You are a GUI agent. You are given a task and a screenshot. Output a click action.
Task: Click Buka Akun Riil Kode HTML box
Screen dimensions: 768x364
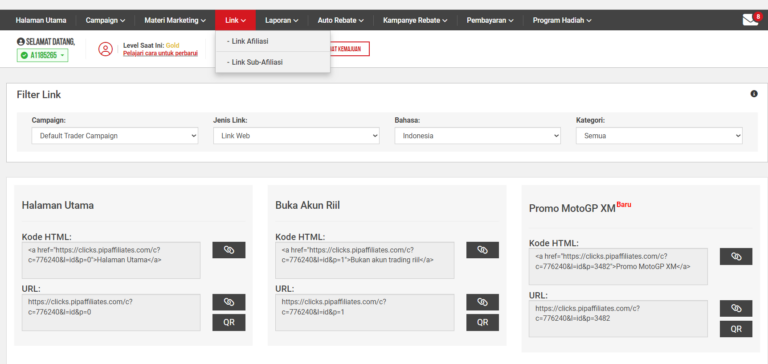365,260
